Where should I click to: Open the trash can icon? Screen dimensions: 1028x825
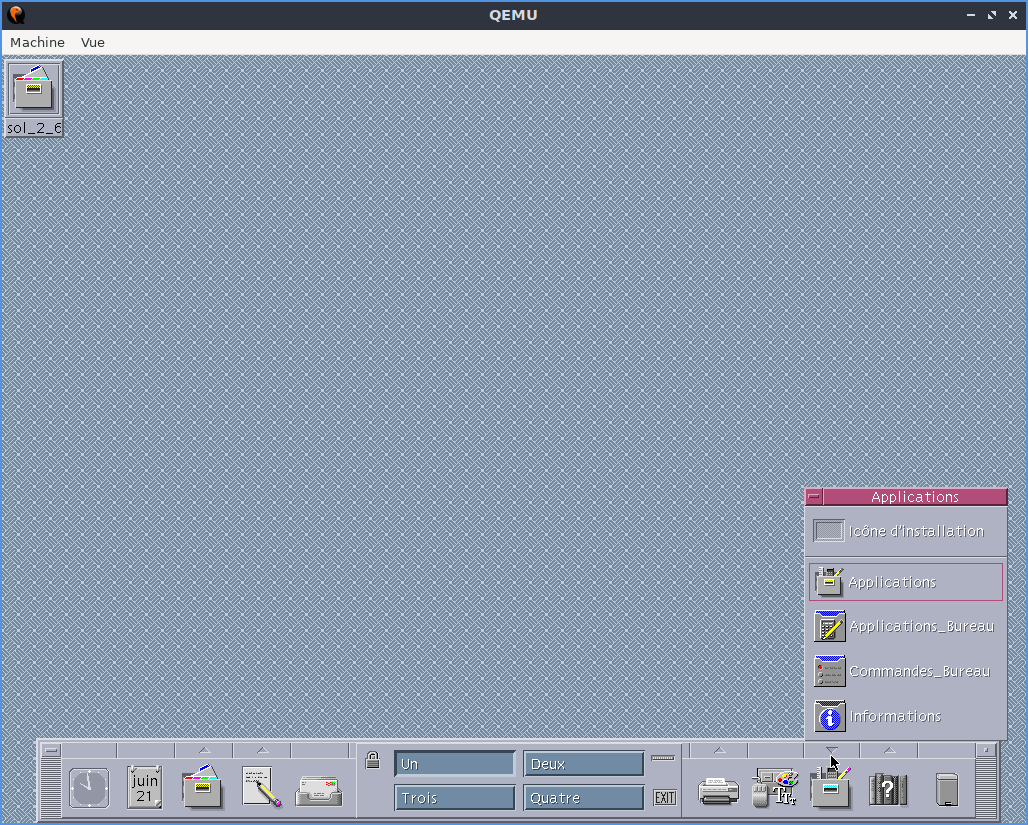click(x=947, y=789)
